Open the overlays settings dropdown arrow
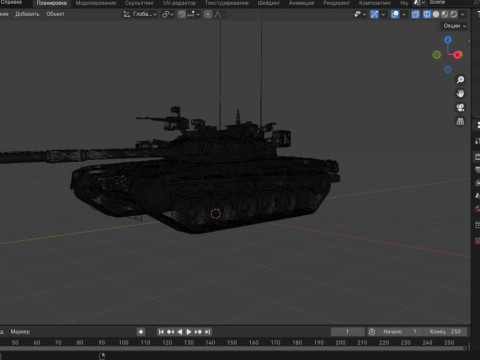Image resolution: width=480 pixels, height=360 pixels. [x=404, y=14]
